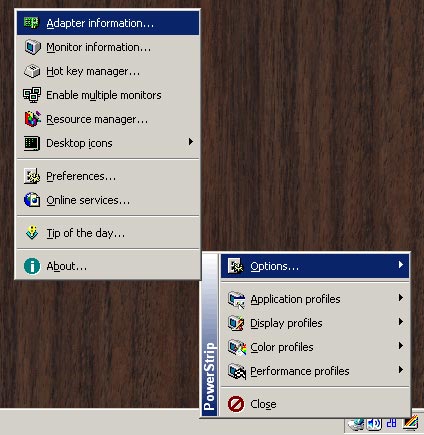This screenshot has width=424, height=435.
Task: Click the Tip of the day icon
Action: coord(32,233)
